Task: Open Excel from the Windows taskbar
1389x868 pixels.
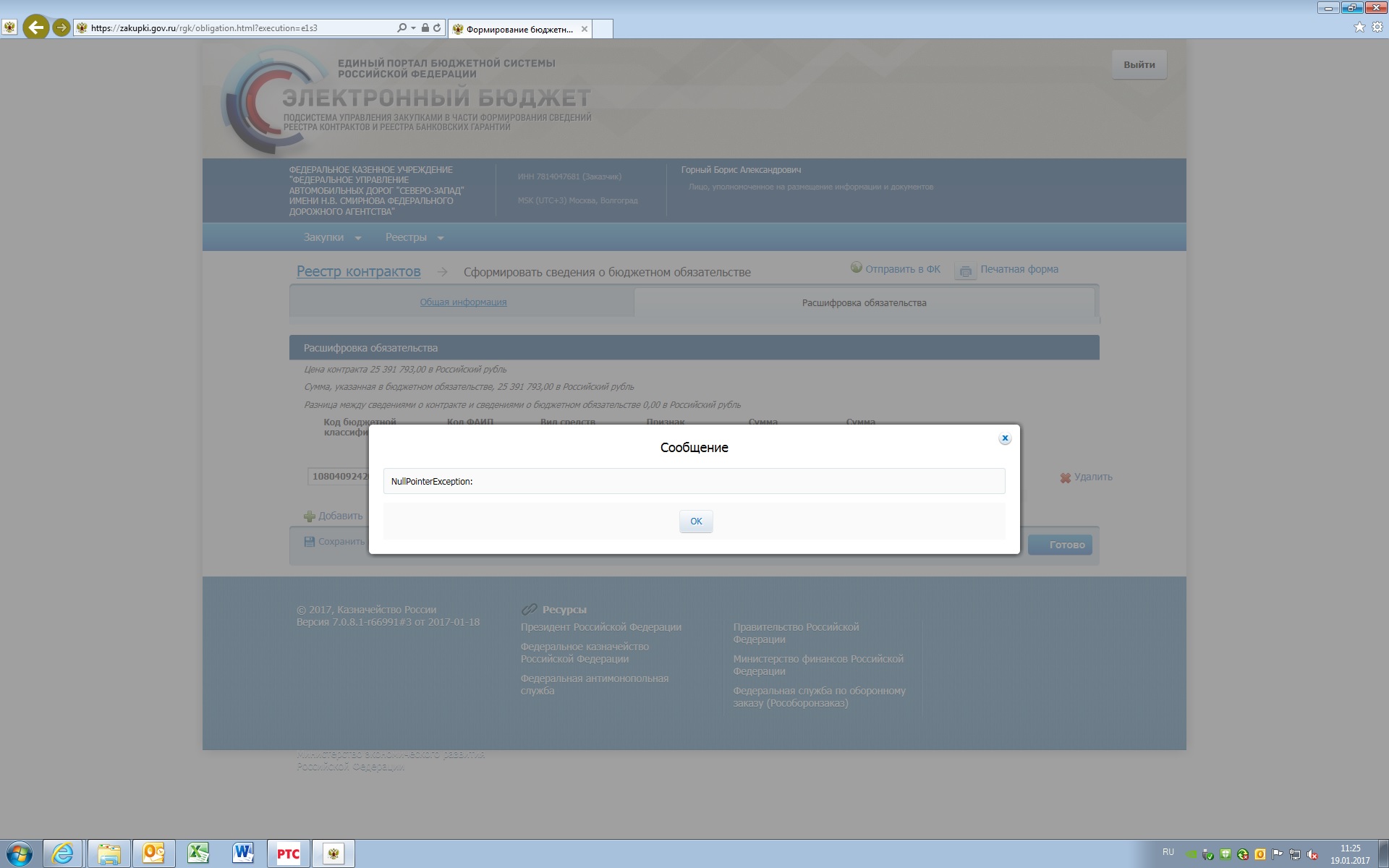Action: [x=197, y=854]
